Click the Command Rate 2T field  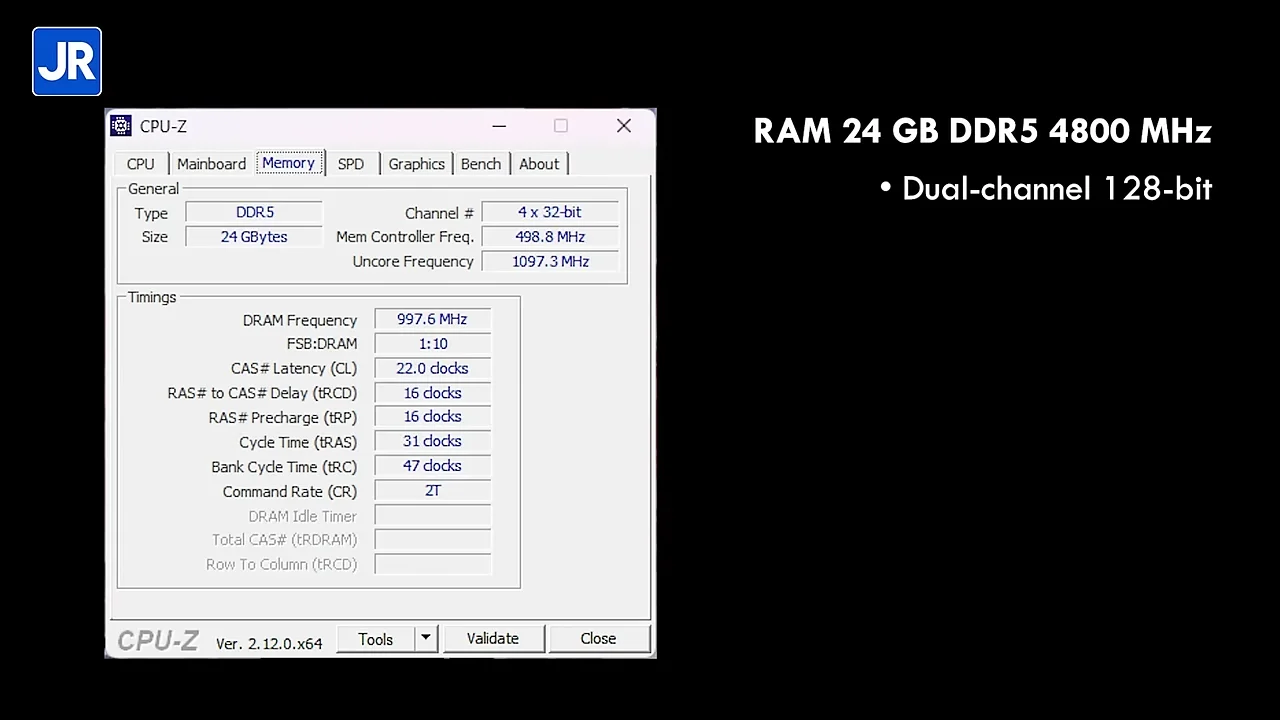[432, 490]
